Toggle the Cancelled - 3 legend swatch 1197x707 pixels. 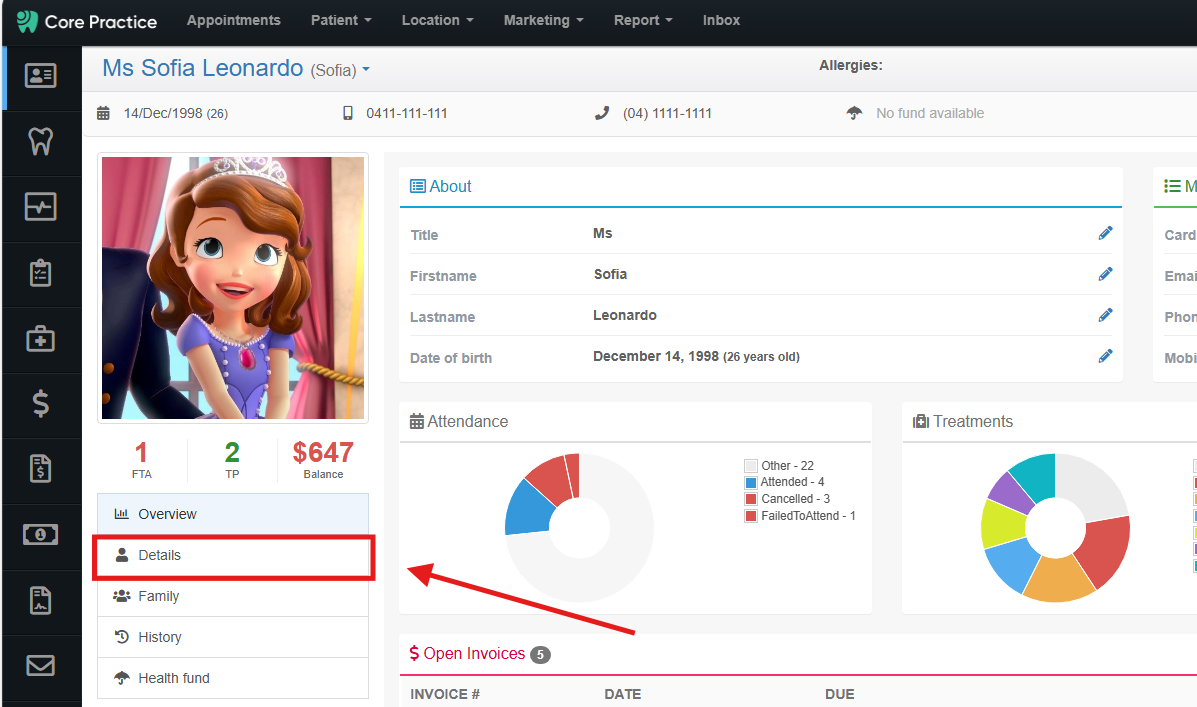point(750,499)
